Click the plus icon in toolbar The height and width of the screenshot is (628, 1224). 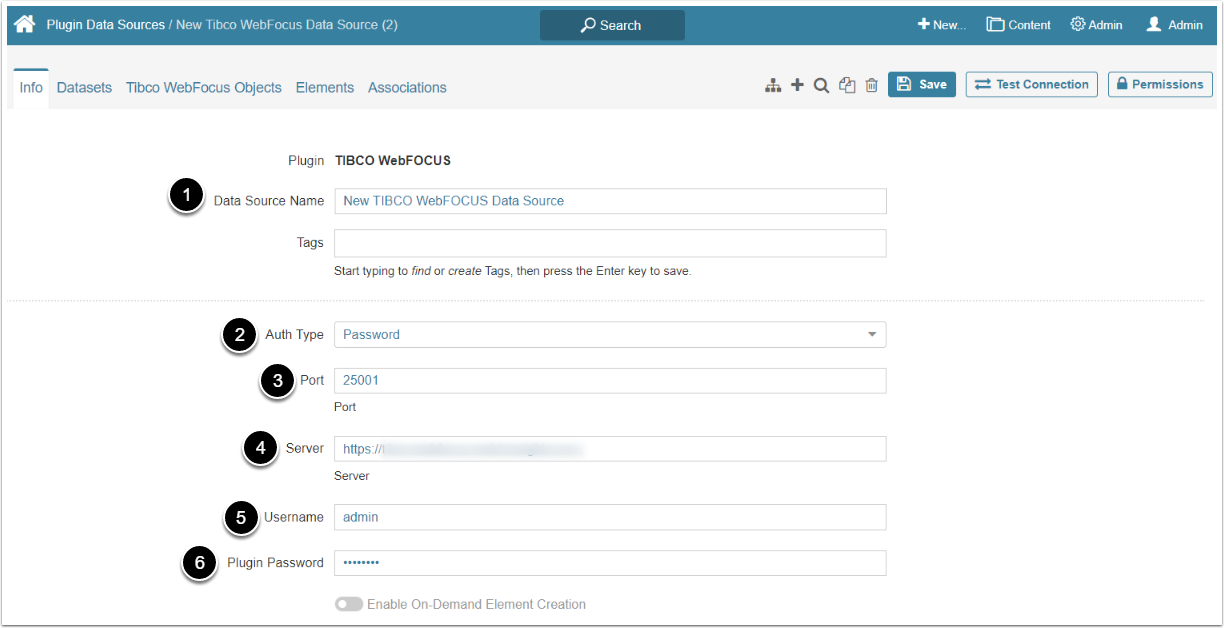[x=797, y=85]
